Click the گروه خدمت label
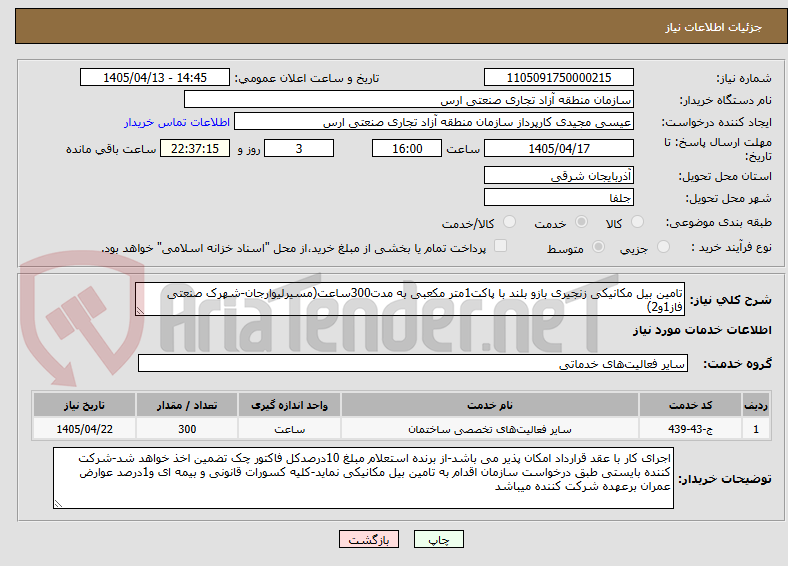Screen dimensions: 788x566 pyautogui.click(x=737, y=363)
